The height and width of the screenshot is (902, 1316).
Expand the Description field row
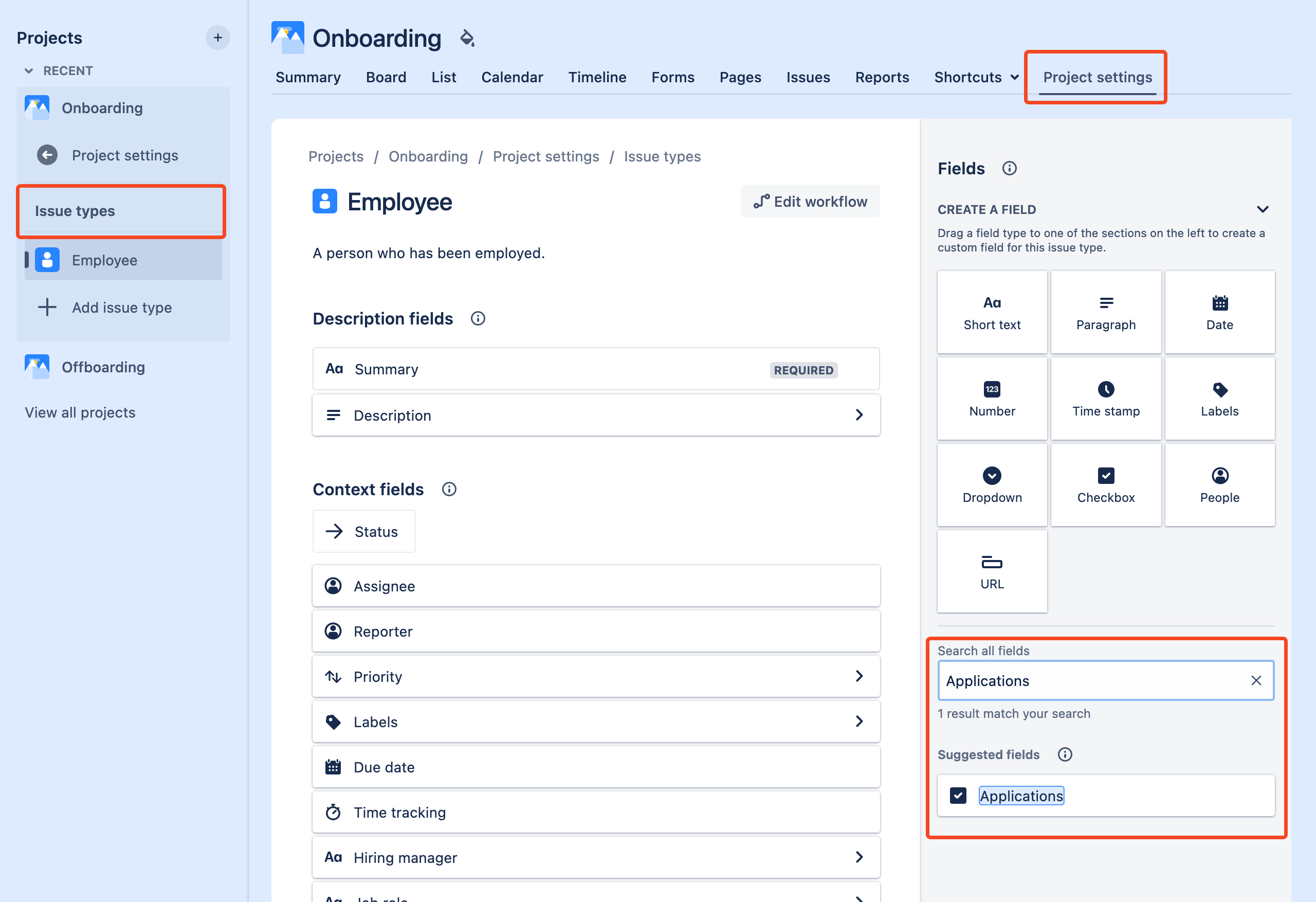[596, 416]
